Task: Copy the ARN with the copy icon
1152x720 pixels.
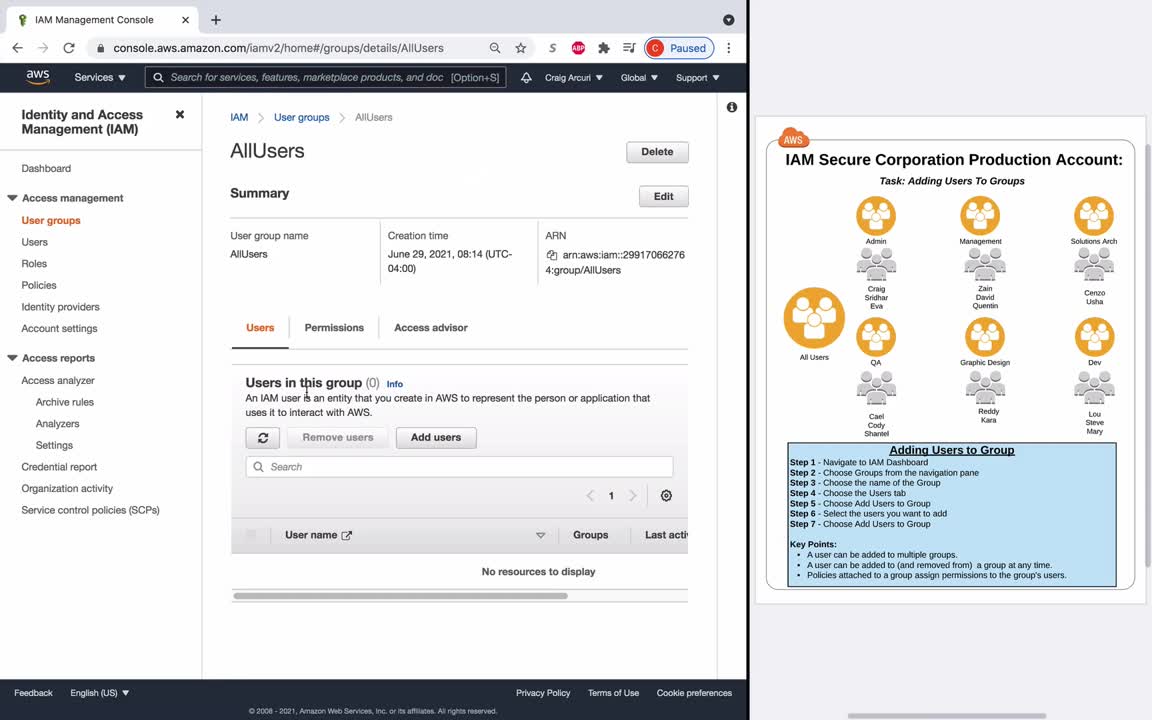Action: [x=552, y=255]
